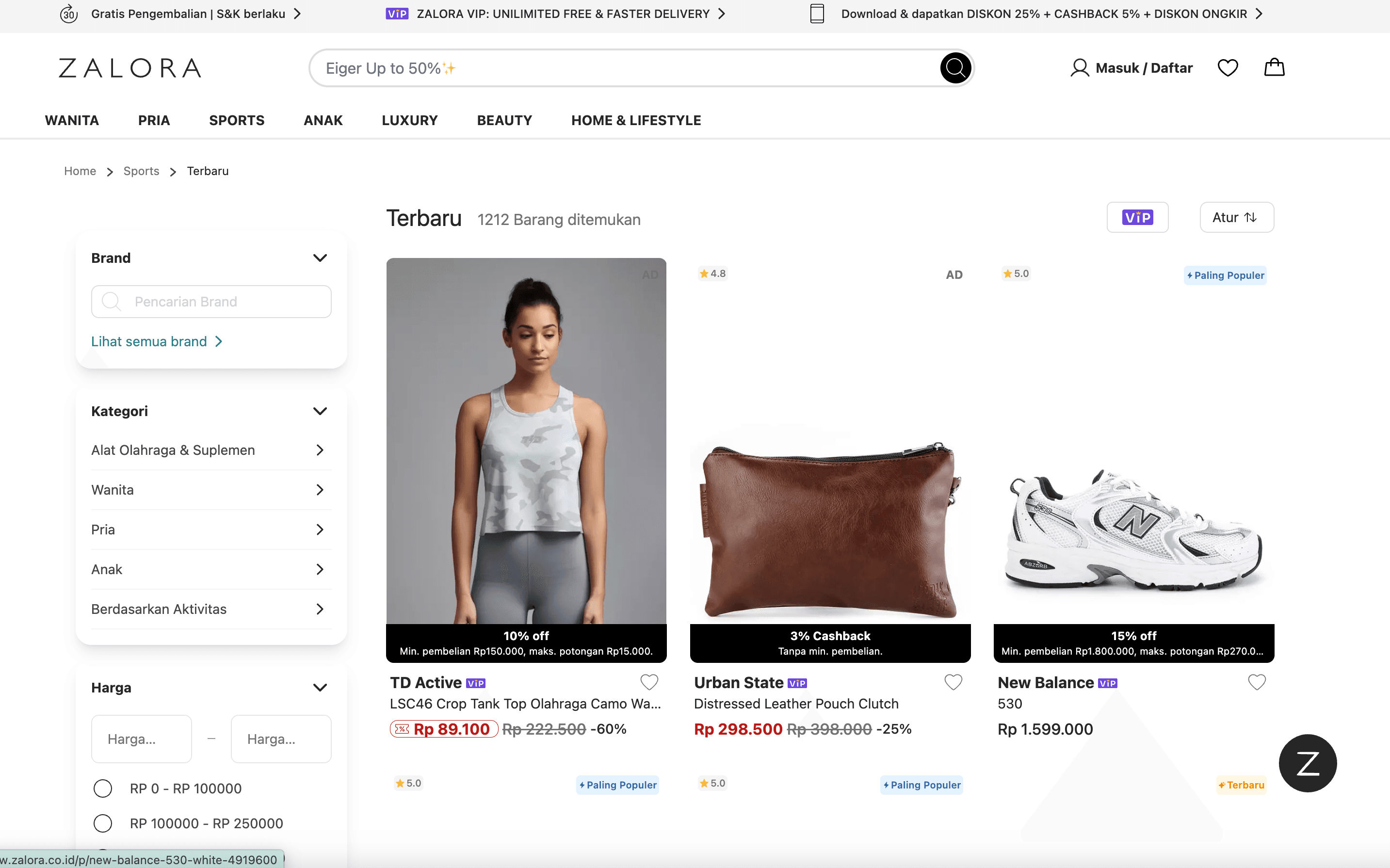The height and width of the screenshot is (868, 1390).
Task: Collapse the Harga filter section
Action: coord(320,687)
